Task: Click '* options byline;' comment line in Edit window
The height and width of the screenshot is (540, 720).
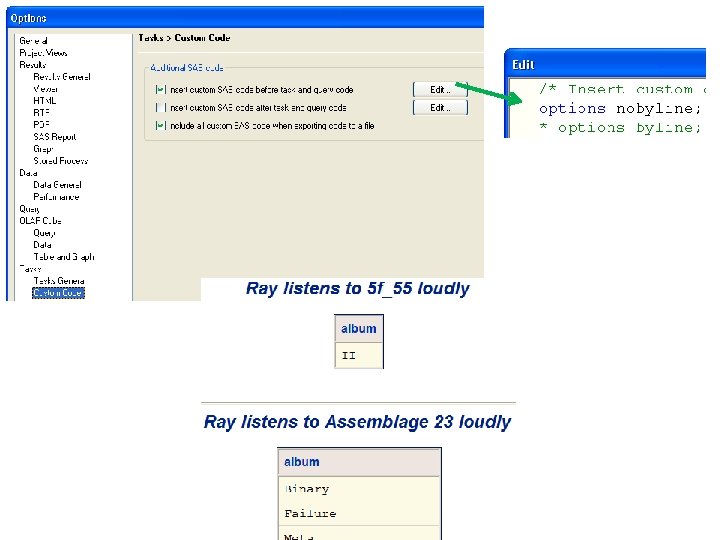Action: 619,127
